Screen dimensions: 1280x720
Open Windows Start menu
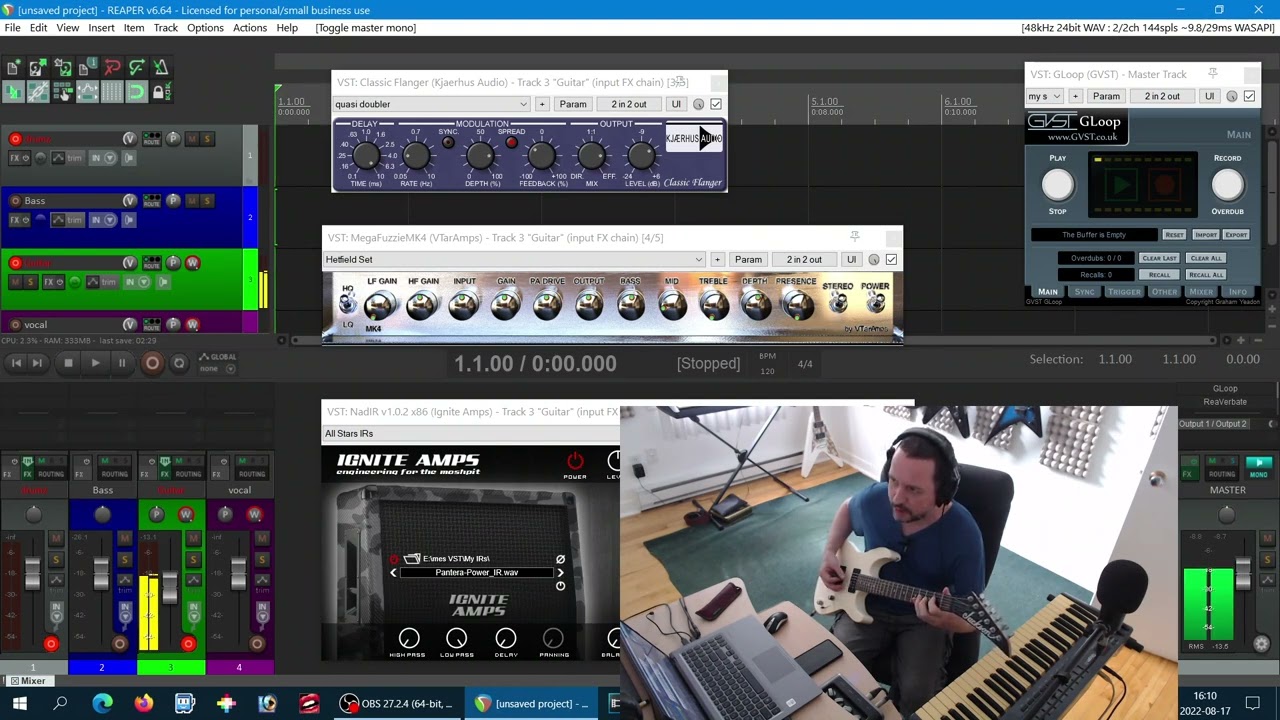(19, 704)
